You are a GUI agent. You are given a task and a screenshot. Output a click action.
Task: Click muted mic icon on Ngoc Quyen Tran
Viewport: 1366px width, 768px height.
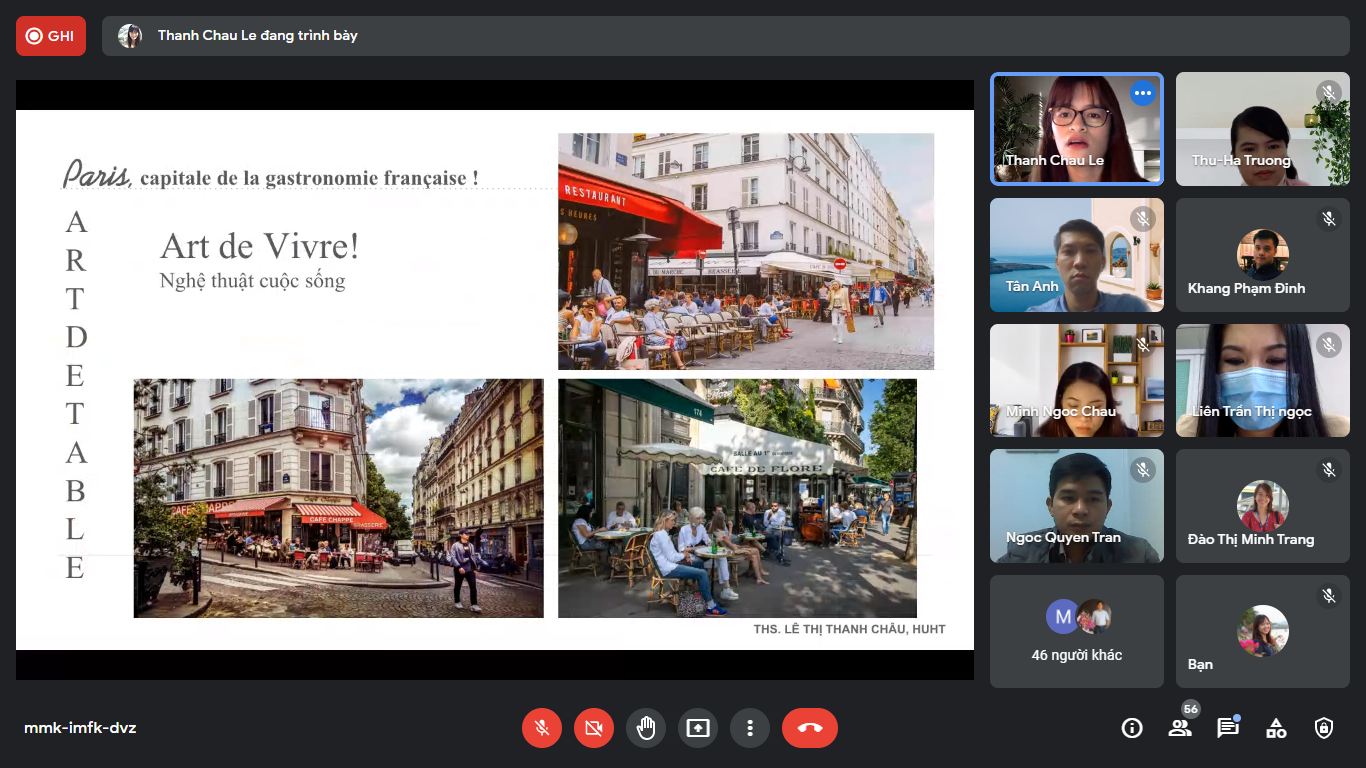click(x=1143, y=470)
